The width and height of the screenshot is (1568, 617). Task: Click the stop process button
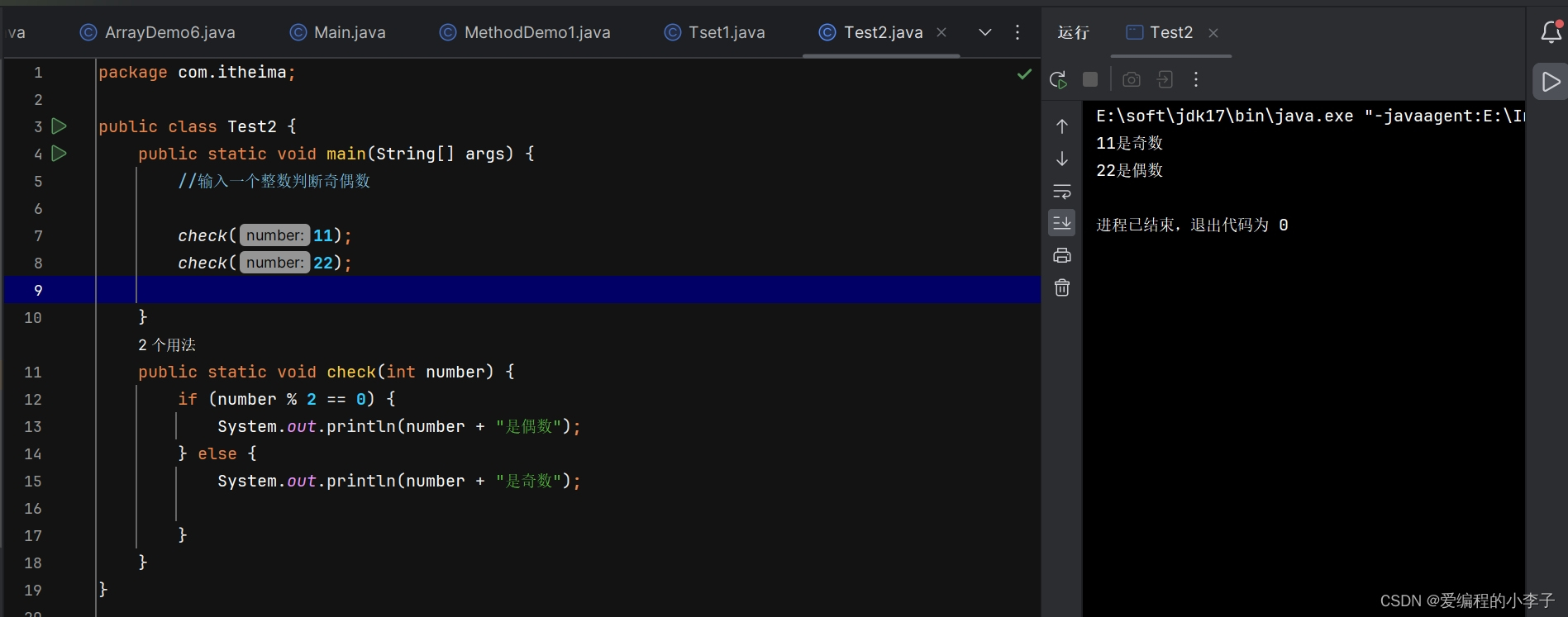(1090, 79)
